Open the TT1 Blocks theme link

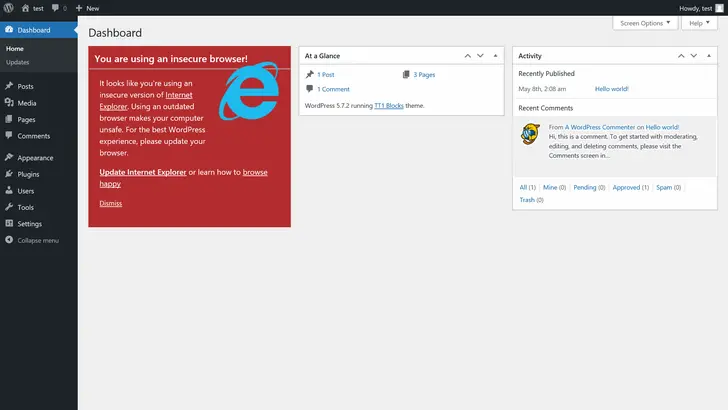pos(389,106)
